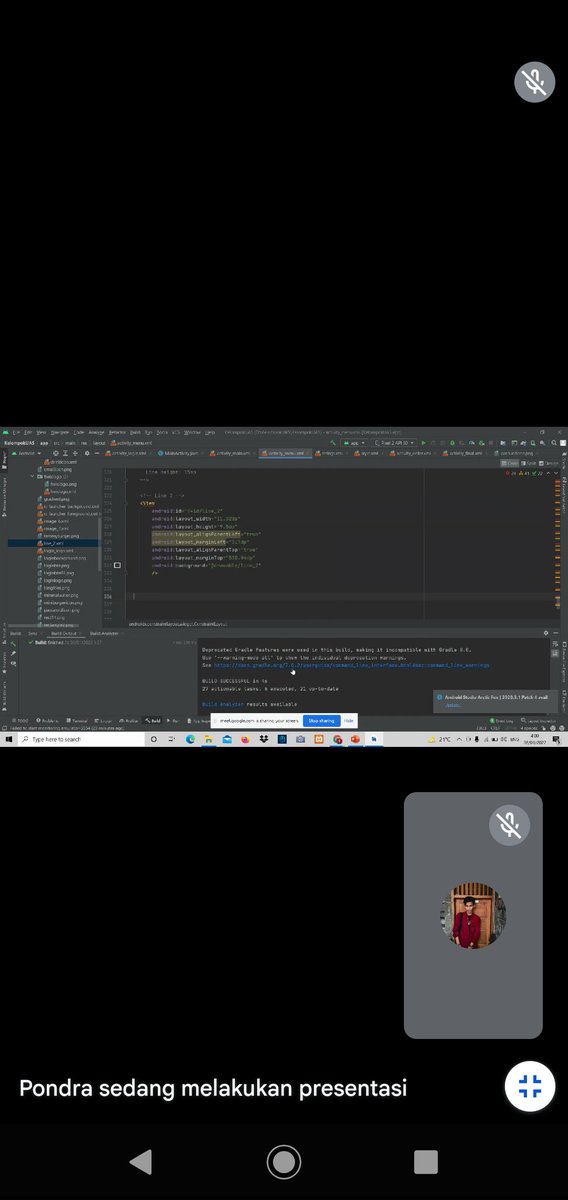Open the Sync tab in Build panel
The width and height of the screenshot is (568, 1200).
(x=33, y=633)
